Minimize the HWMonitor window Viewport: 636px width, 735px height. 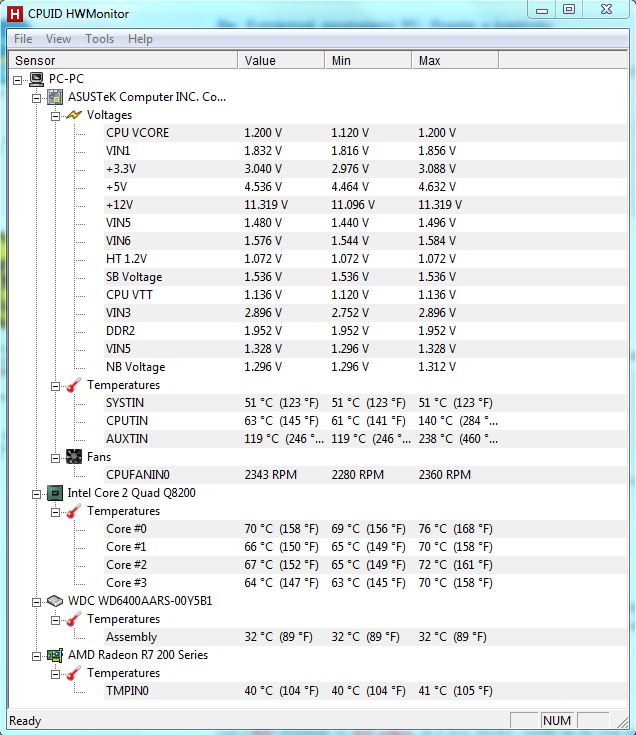[542, 10]
